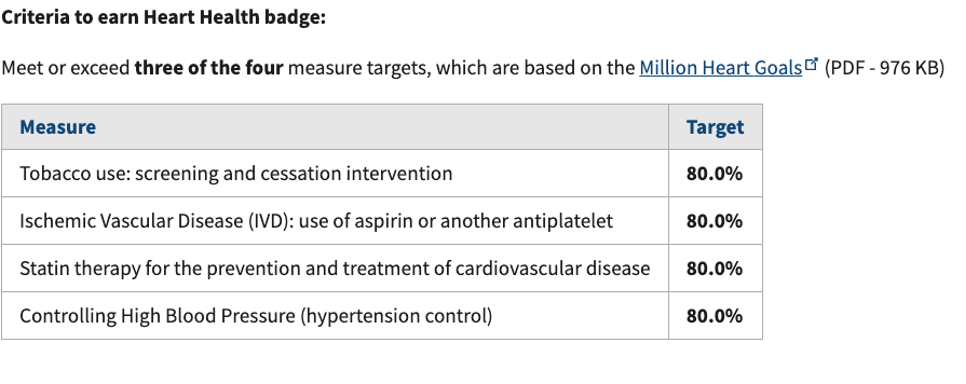
Task: Select the Ischemic Vascular Disease measure text
Action: [x=316, y=221]
